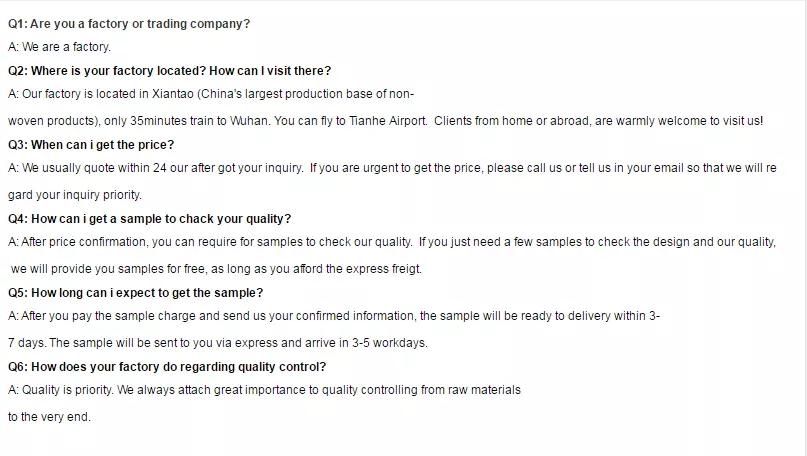This screenshot has height=456, width=807.
Task: Select the Q4 sample quality question heading
Action: (x=150, y=219)
